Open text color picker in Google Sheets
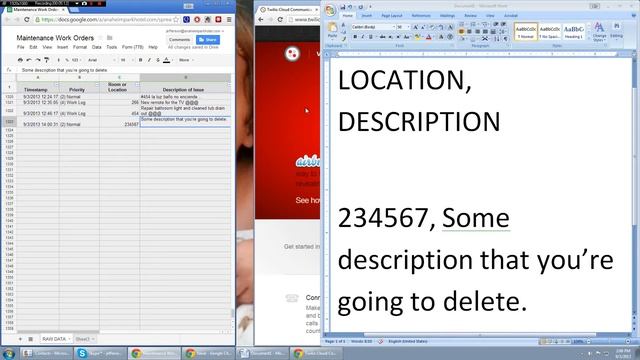Viewport: 640px width, 360px height. coord(167,60)
